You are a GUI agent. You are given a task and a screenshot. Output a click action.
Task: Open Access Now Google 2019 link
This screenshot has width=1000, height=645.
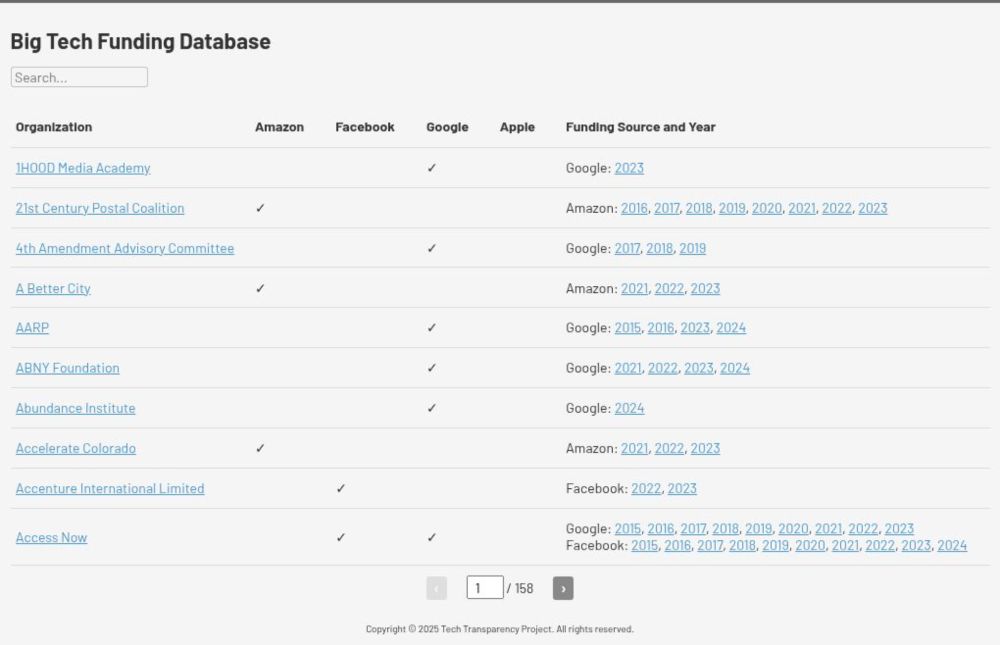(758, 529)
